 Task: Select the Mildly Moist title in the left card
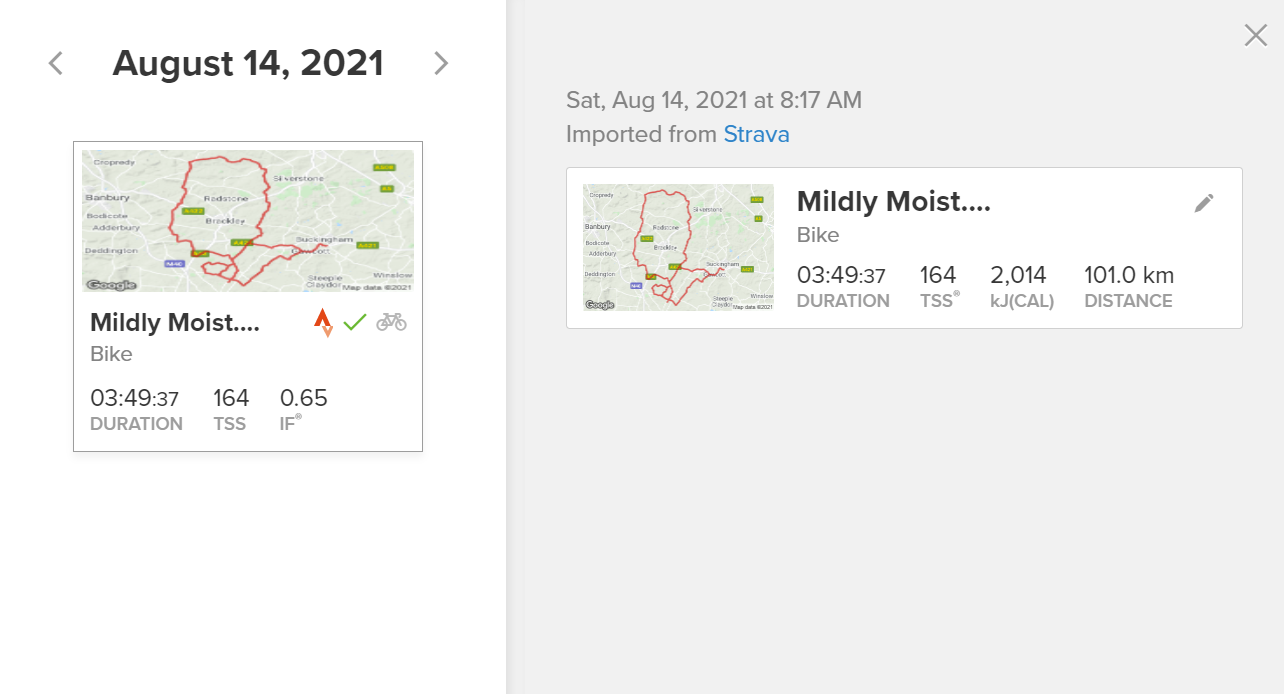pyautogui.click(x=175, y=322)
